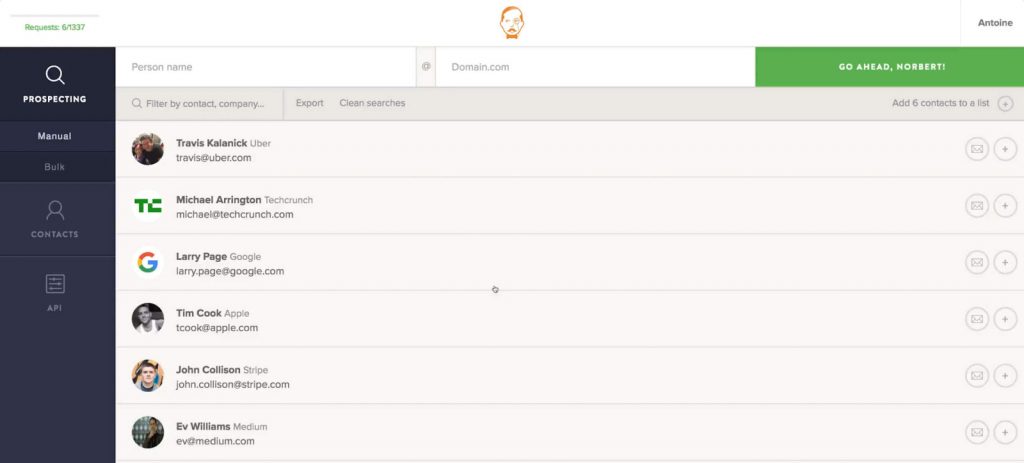Click the Export link

[x=310, y=103]
